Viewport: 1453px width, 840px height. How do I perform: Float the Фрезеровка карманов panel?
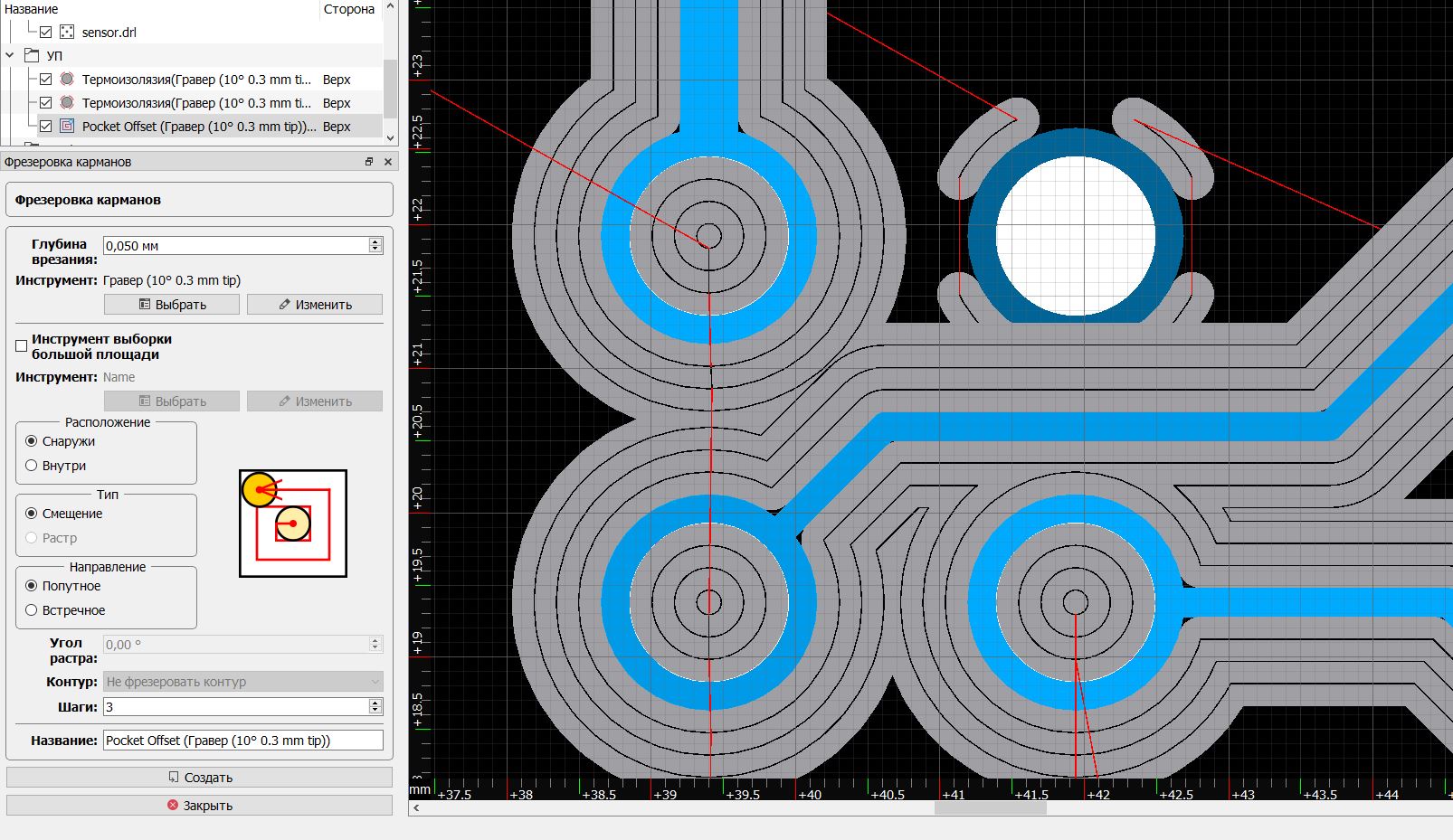pos(369,162)
